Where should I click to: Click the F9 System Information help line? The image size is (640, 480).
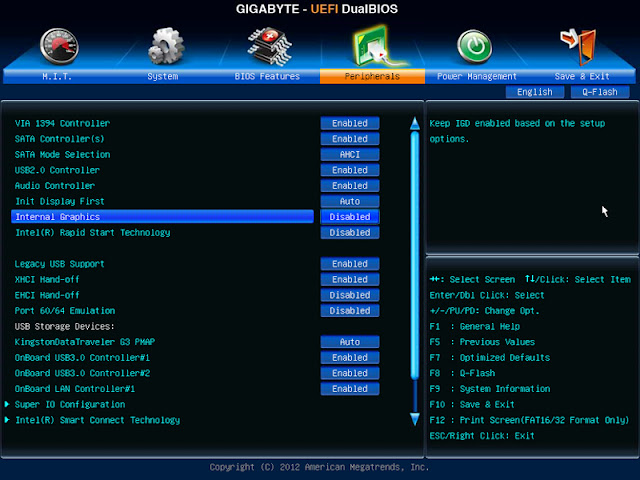point(490,389)
